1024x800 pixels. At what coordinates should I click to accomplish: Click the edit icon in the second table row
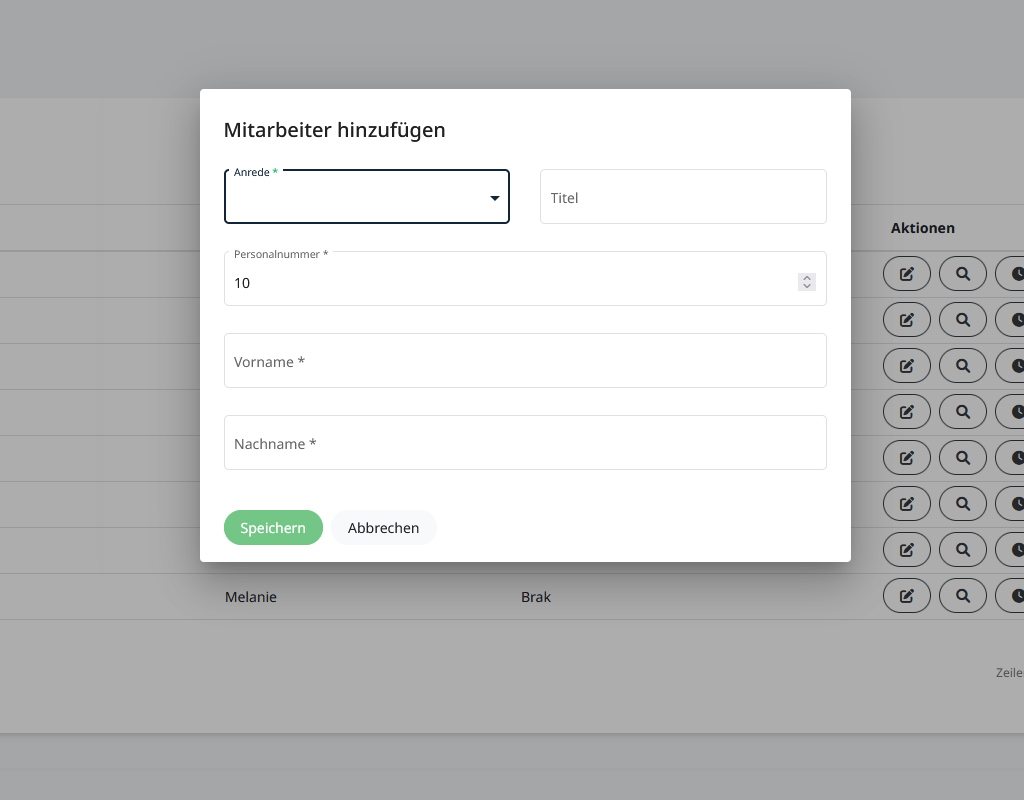pyautogui.click(x=906, y=320)
